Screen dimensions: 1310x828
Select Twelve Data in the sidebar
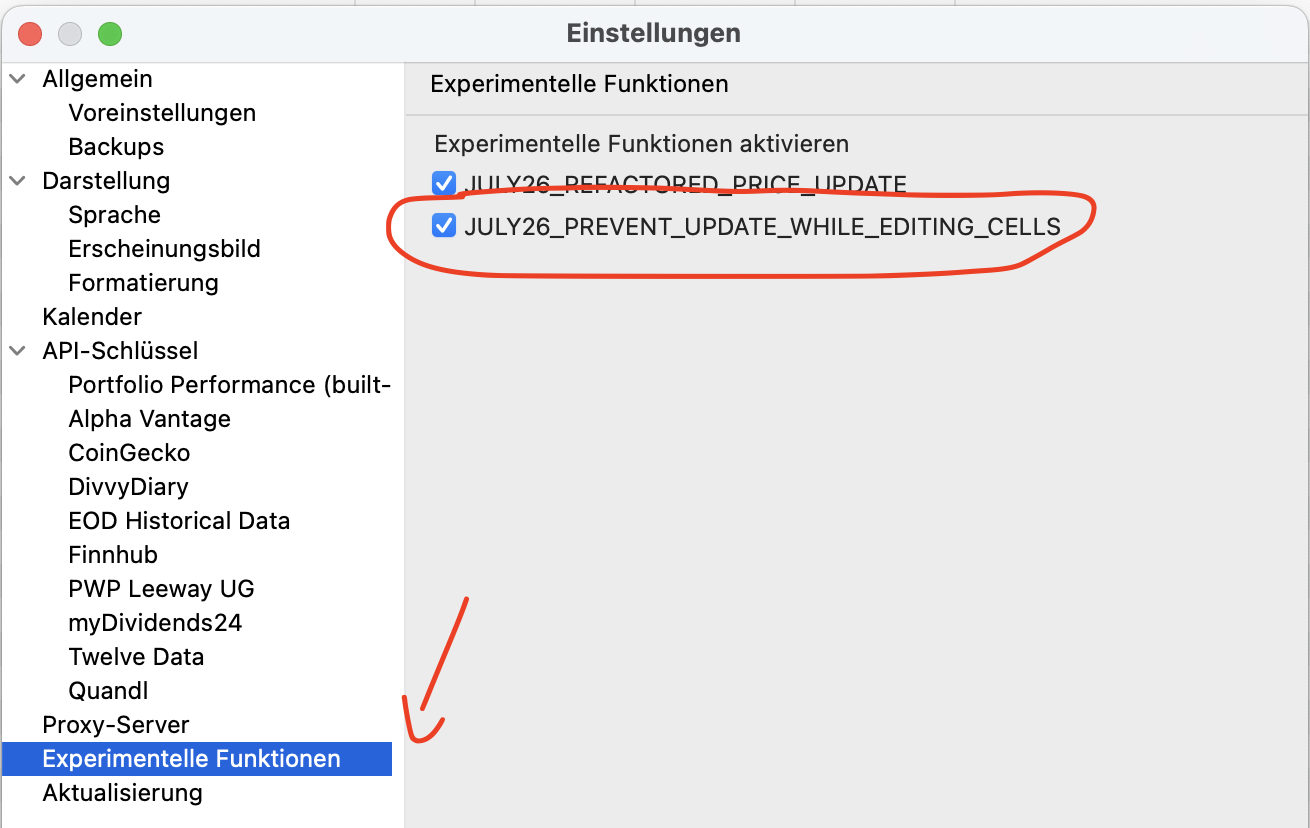click(x=136, y=657)
